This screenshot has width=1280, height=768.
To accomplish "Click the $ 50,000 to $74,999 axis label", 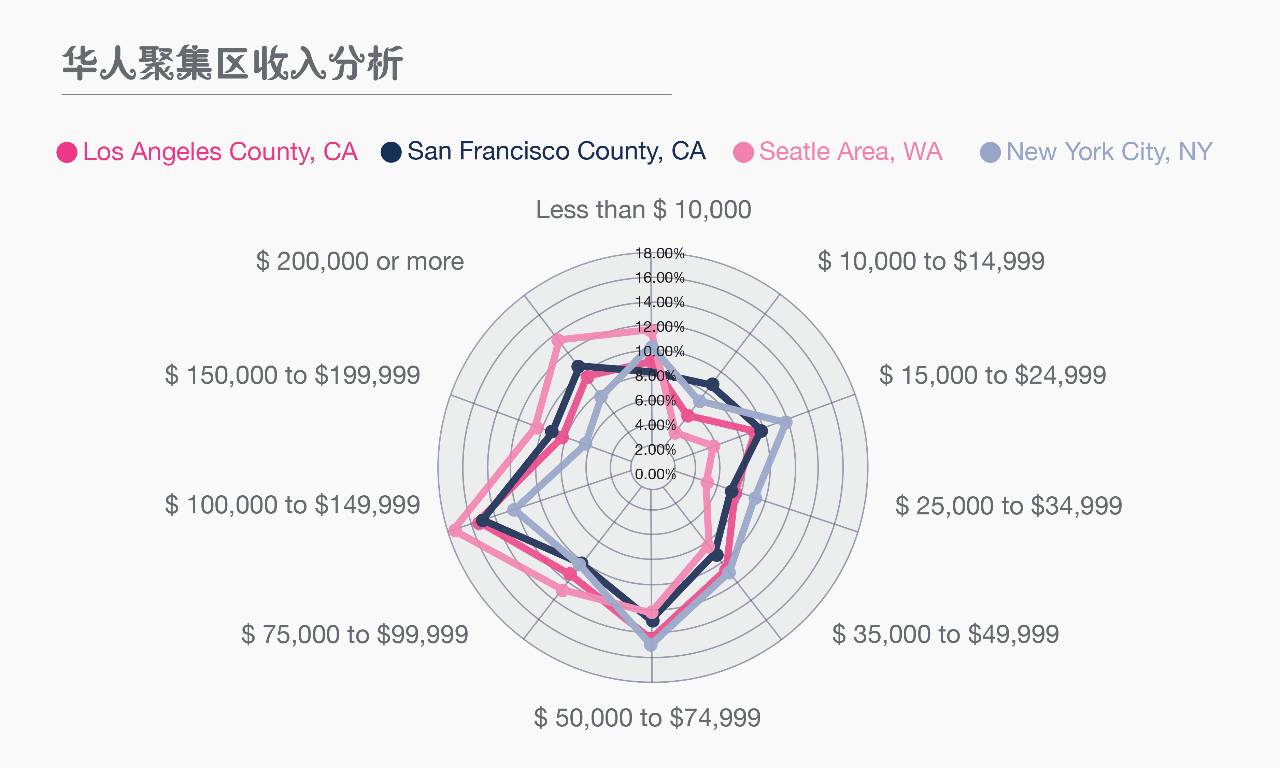I will coord(647,717).
